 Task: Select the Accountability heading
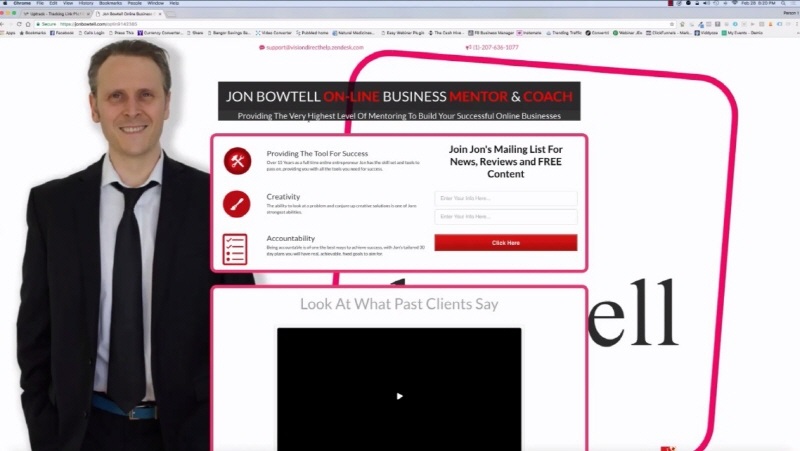pyautogui.click(x=290, y=238)
